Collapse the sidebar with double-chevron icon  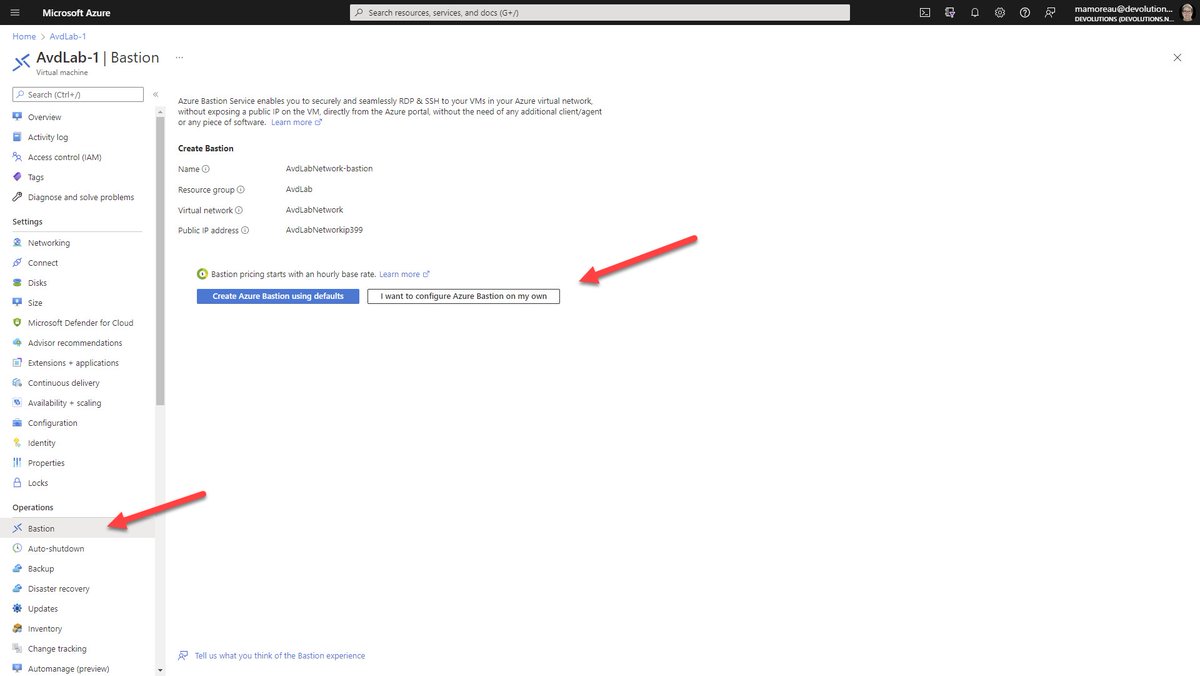pos(156,94)
